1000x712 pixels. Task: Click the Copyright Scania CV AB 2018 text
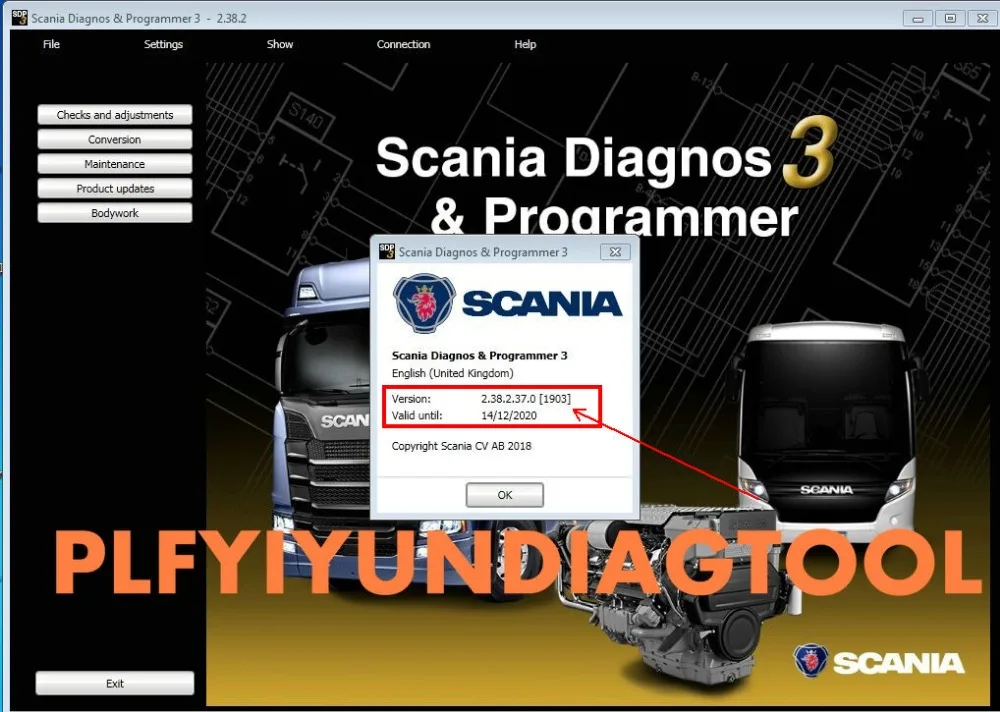461,446
